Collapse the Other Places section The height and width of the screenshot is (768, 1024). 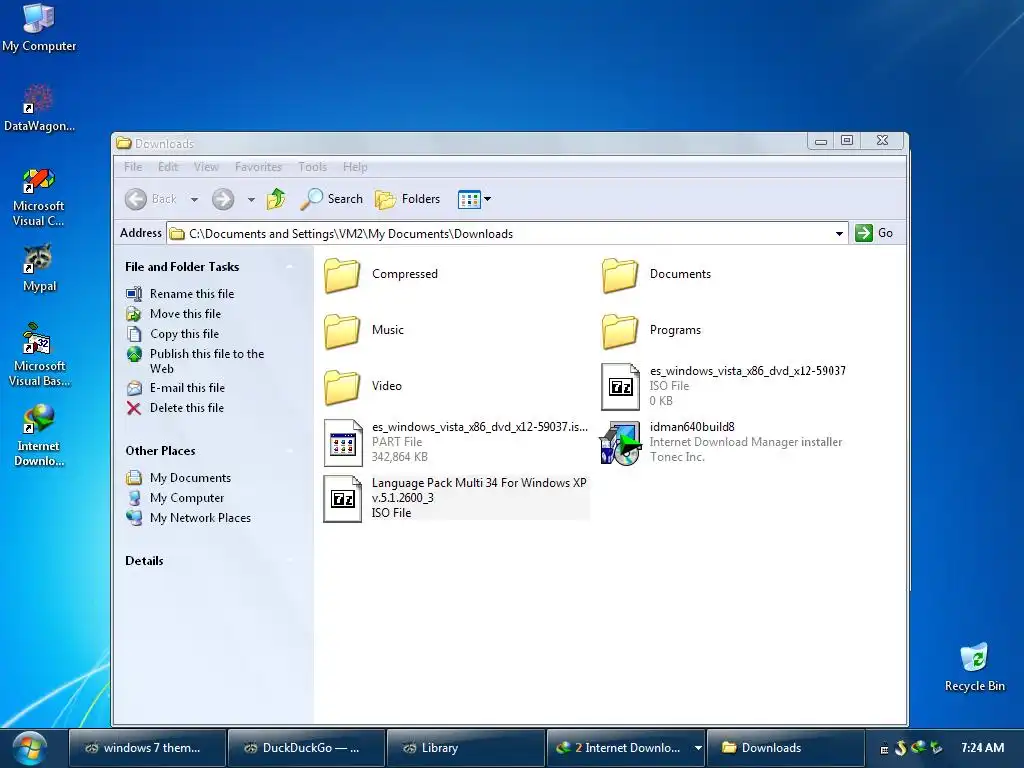coord(289,451)
